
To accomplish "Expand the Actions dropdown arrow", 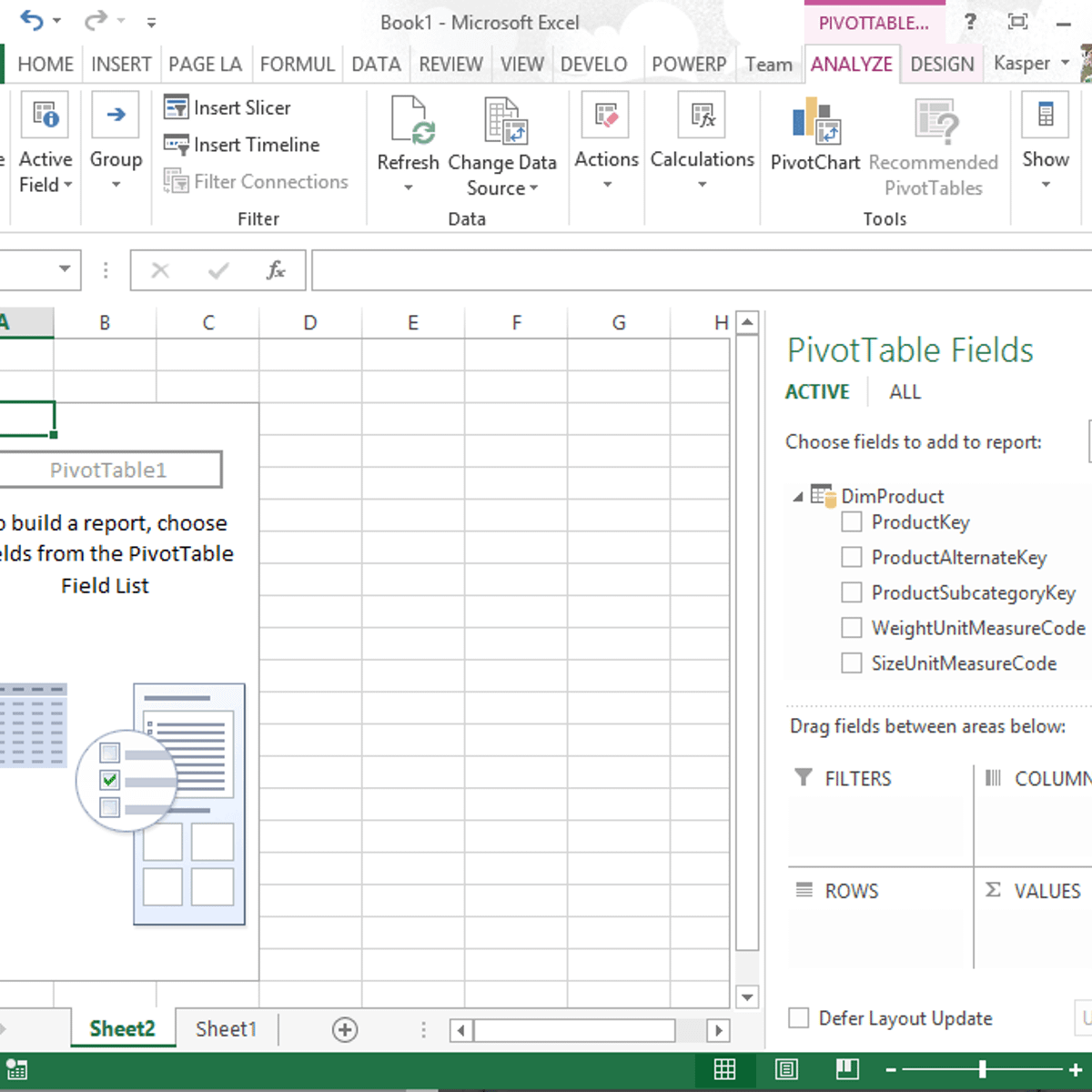I will pos(607,185).
